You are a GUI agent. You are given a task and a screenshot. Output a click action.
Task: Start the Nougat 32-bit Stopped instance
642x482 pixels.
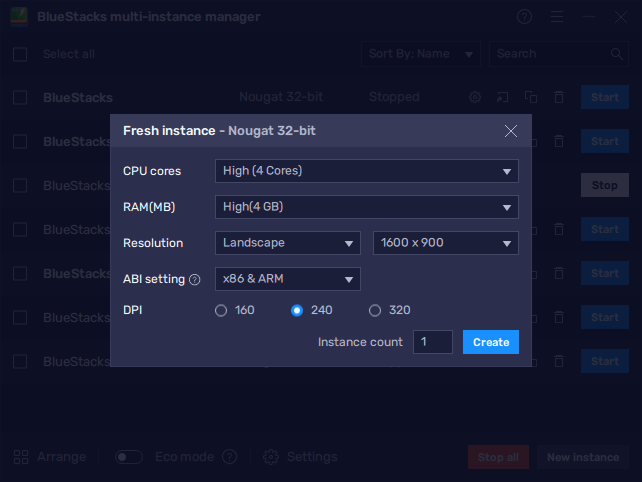coord(605,97)
